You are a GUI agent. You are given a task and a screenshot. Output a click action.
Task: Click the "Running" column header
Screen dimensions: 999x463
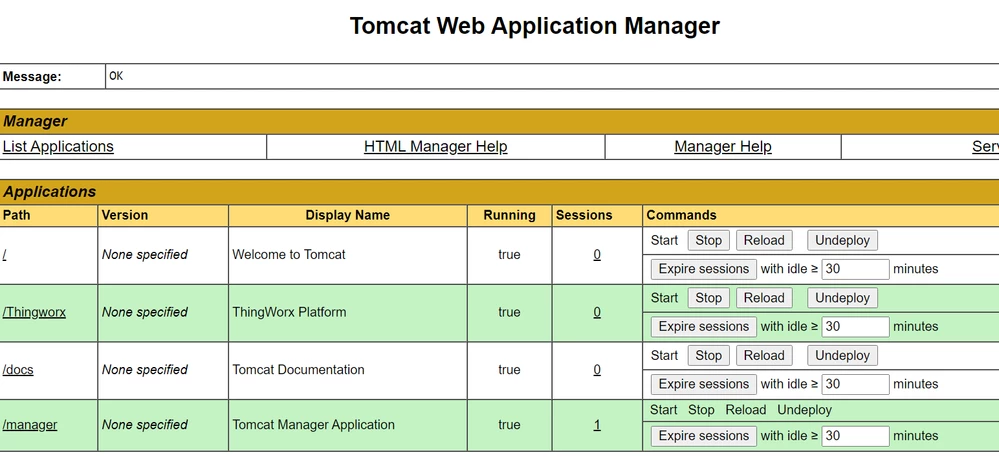[x=509, y=215]
